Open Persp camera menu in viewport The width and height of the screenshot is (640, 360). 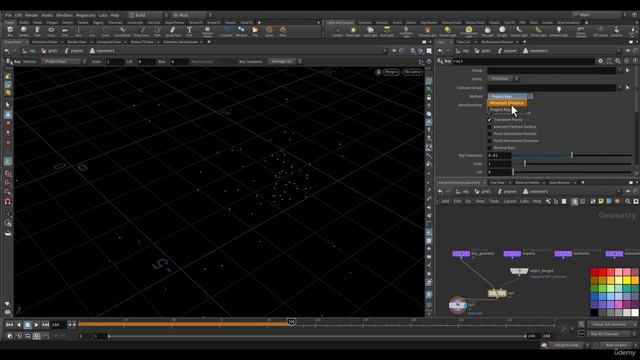point(391,72)
